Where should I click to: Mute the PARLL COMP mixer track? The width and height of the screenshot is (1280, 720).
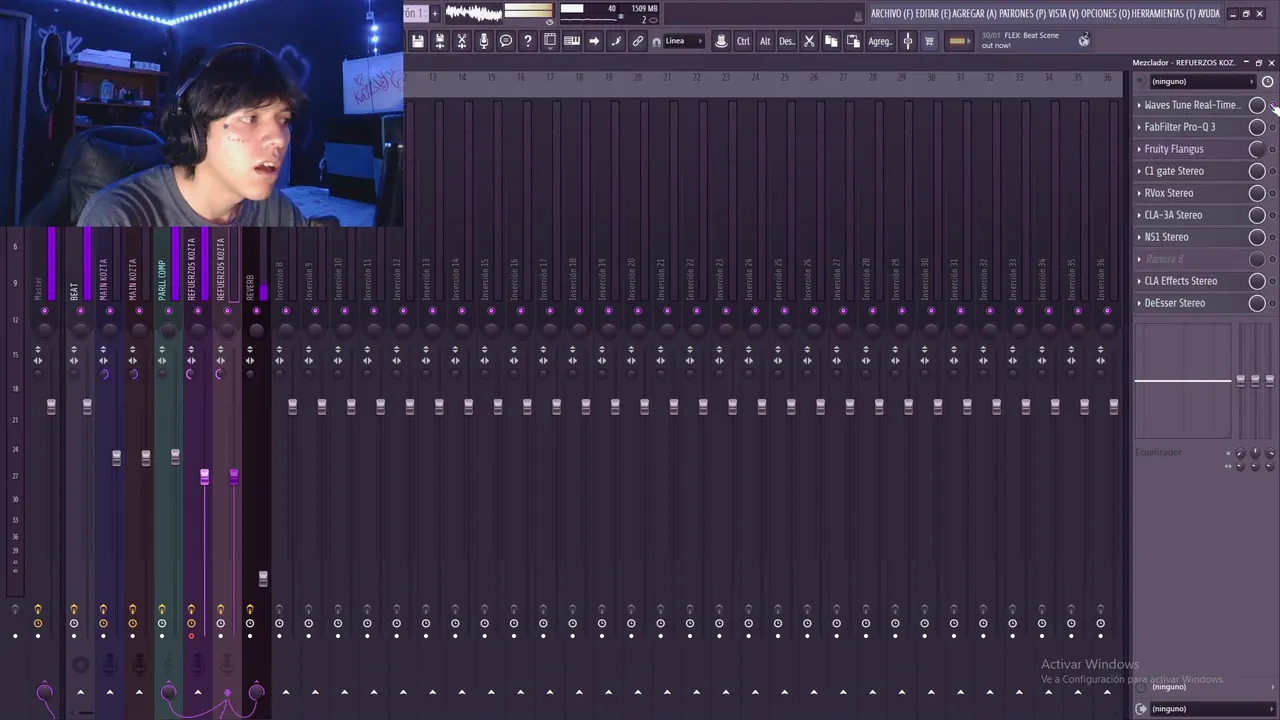168,311
